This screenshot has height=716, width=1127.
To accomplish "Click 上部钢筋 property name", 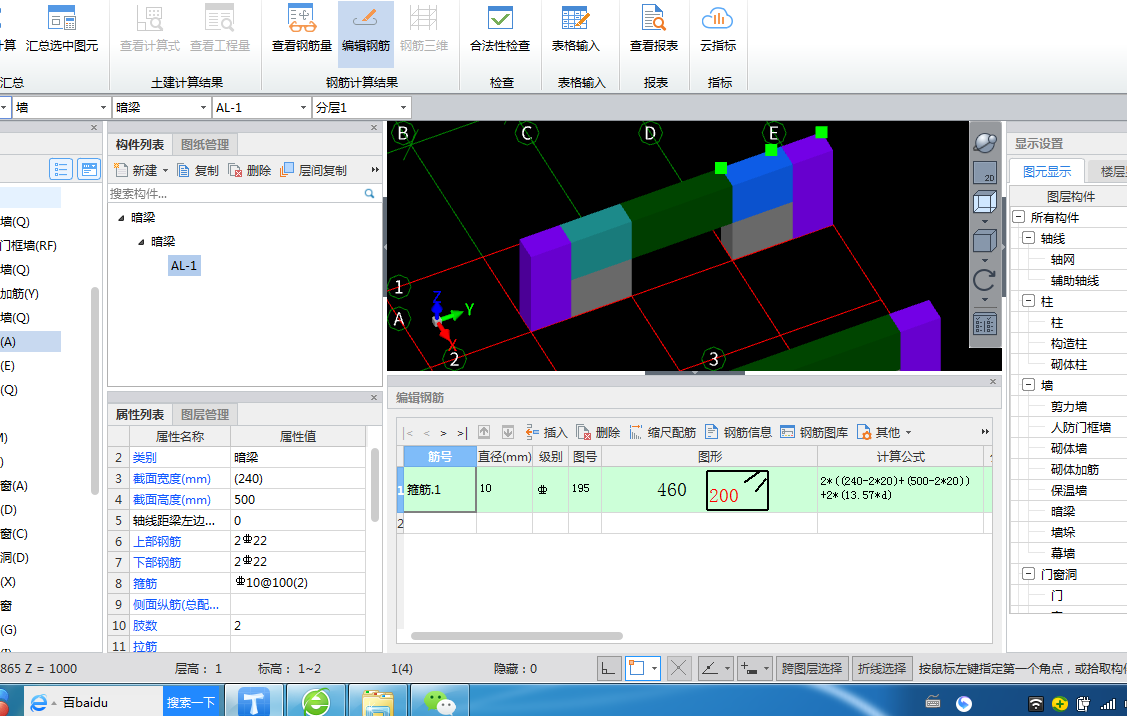I will coord(157,541).
